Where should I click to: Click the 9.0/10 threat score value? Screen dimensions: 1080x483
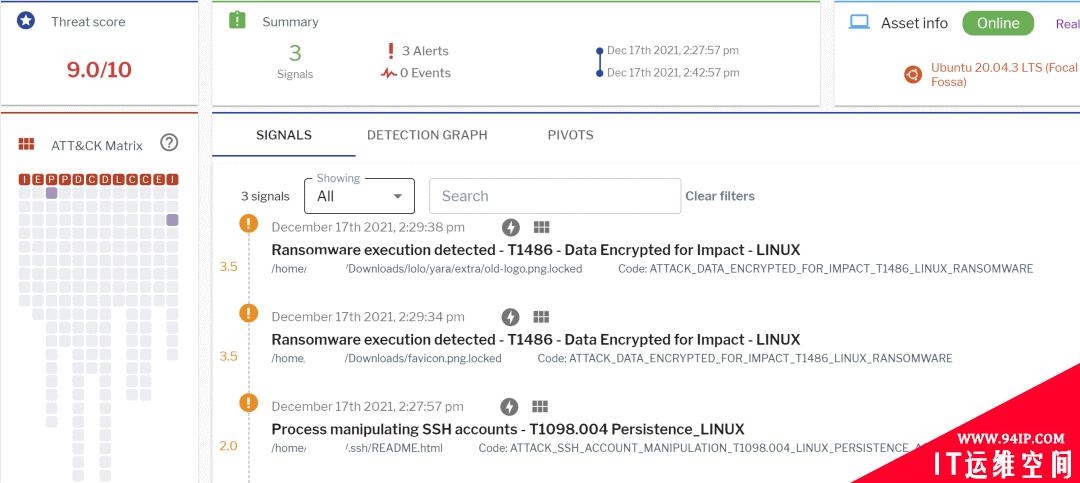(x=99, y=70)
